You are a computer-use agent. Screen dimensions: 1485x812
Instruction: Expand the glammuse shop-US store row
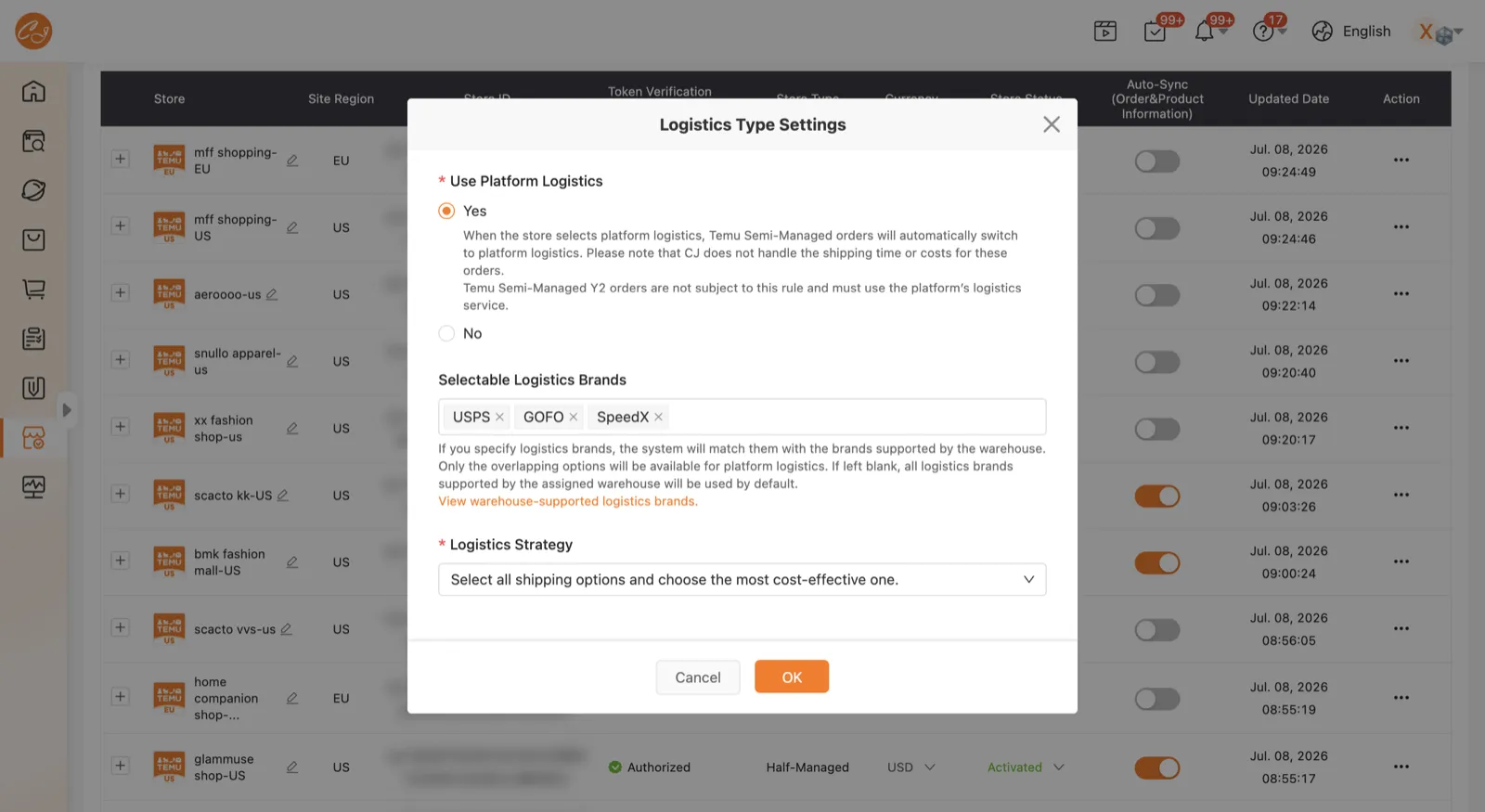tap(120, 766)
